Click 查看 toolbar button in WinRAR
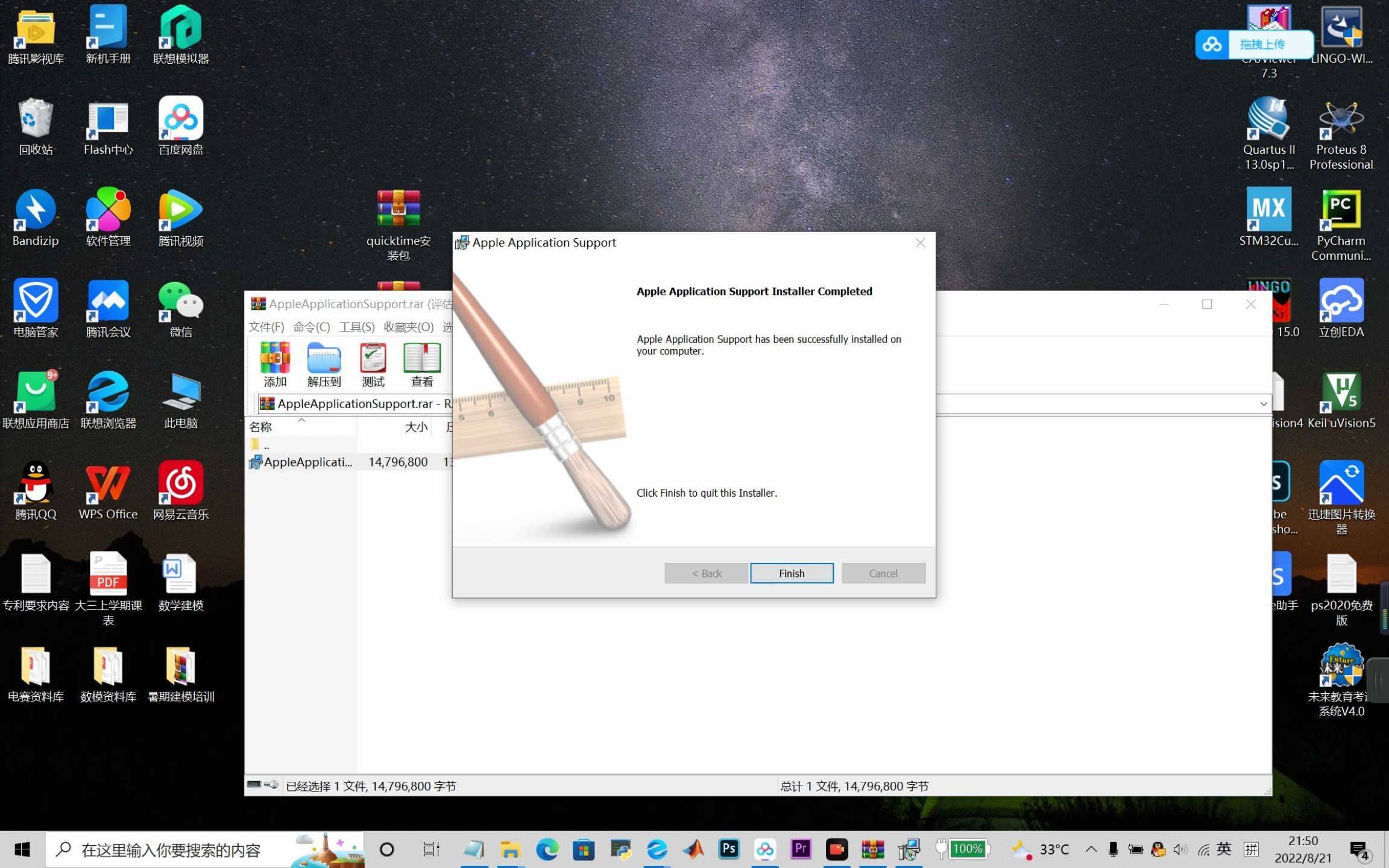 pyautogui.click(x=422, y=363)
